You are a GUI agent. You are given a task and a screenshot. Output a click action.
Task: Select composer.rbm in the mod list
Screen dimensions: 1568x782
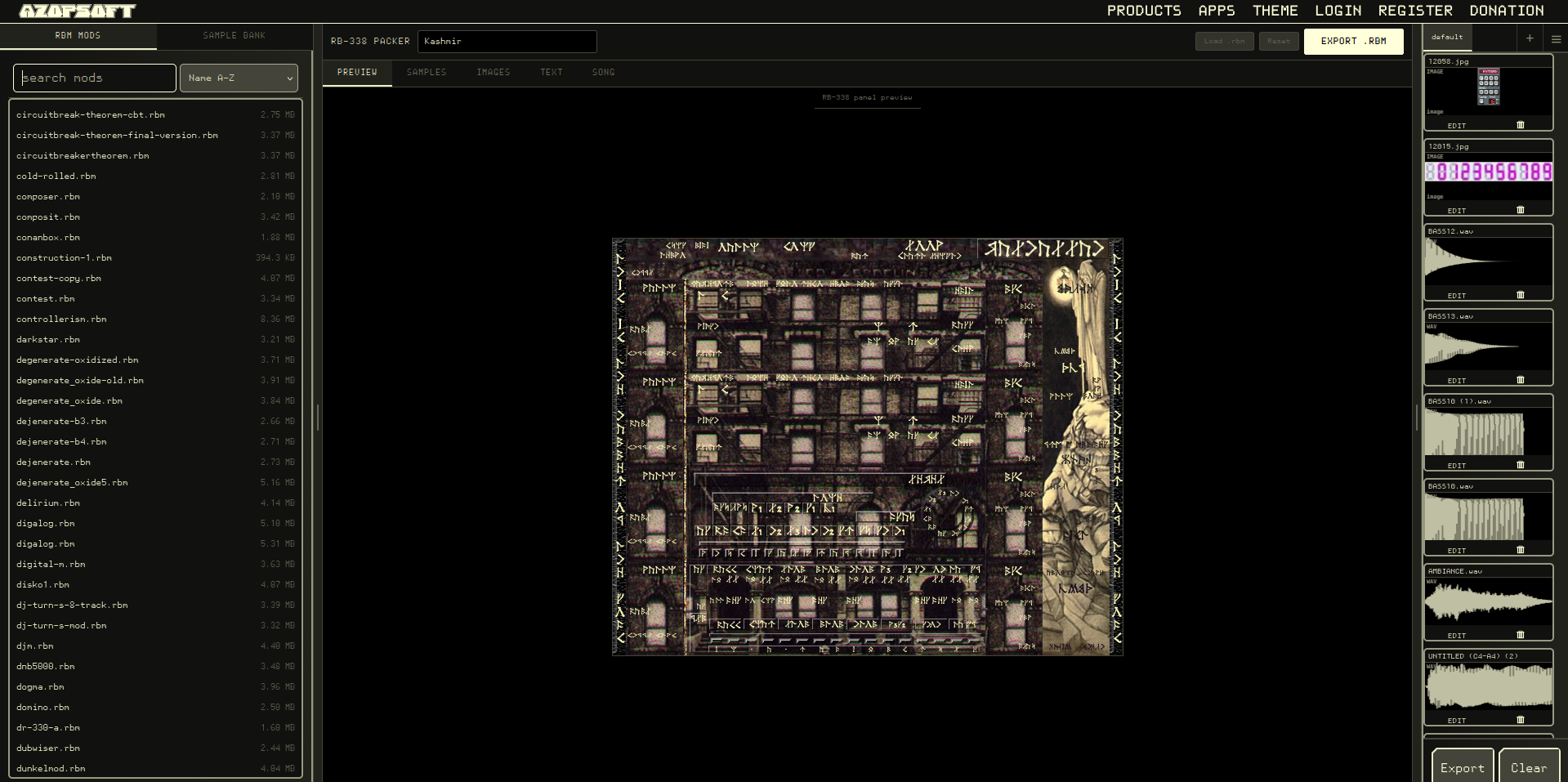(155, 197)
